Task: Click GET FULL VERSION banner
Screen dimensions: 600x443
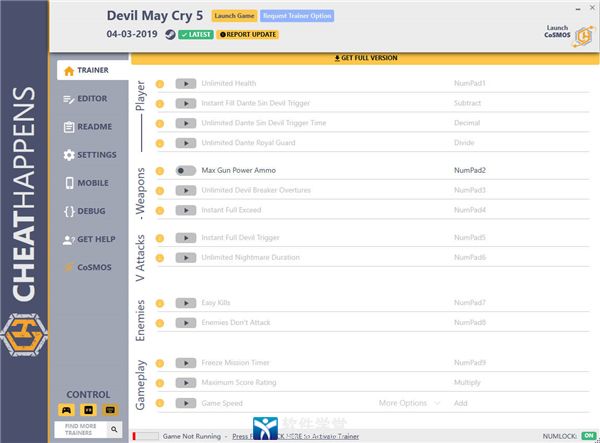Action: (365, 58)
